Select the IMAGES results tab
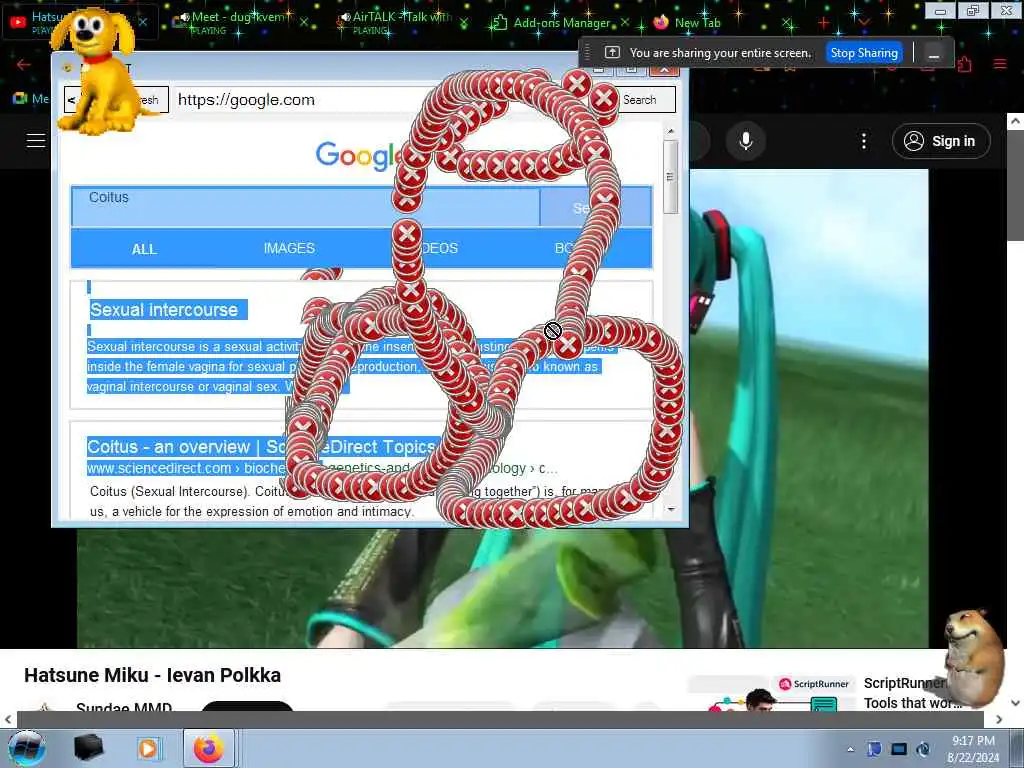 coord(289,248)
